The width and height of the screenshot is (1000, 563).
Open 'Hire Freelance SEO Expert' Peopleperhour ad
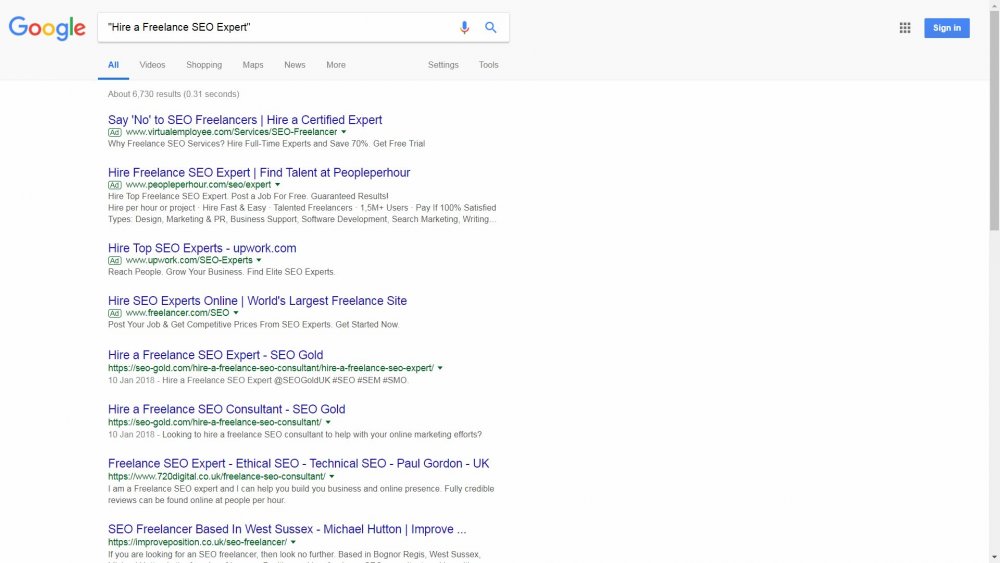259,173
